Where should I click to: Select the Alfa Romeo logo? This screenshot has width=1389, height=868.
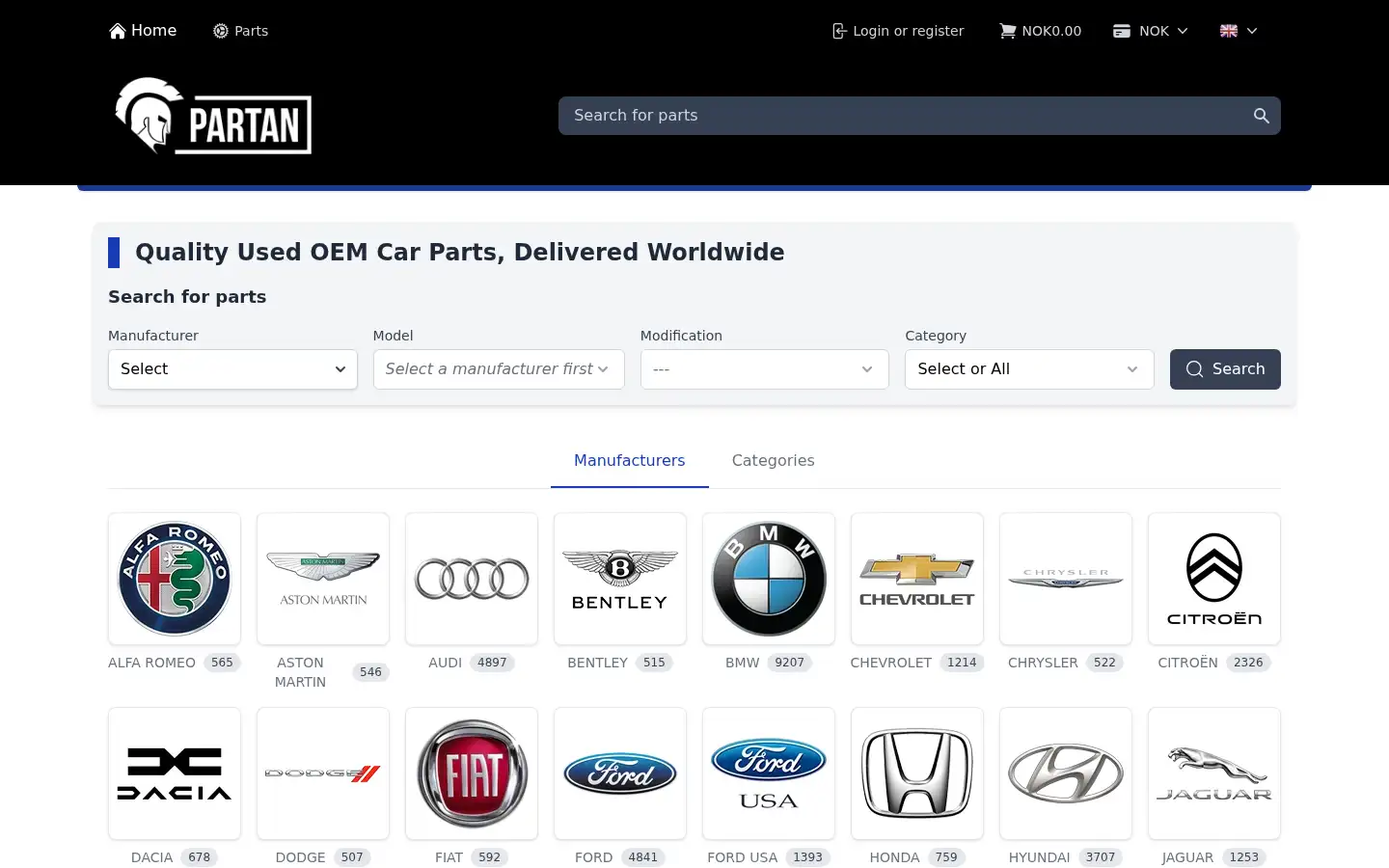[x=175, y=579]
